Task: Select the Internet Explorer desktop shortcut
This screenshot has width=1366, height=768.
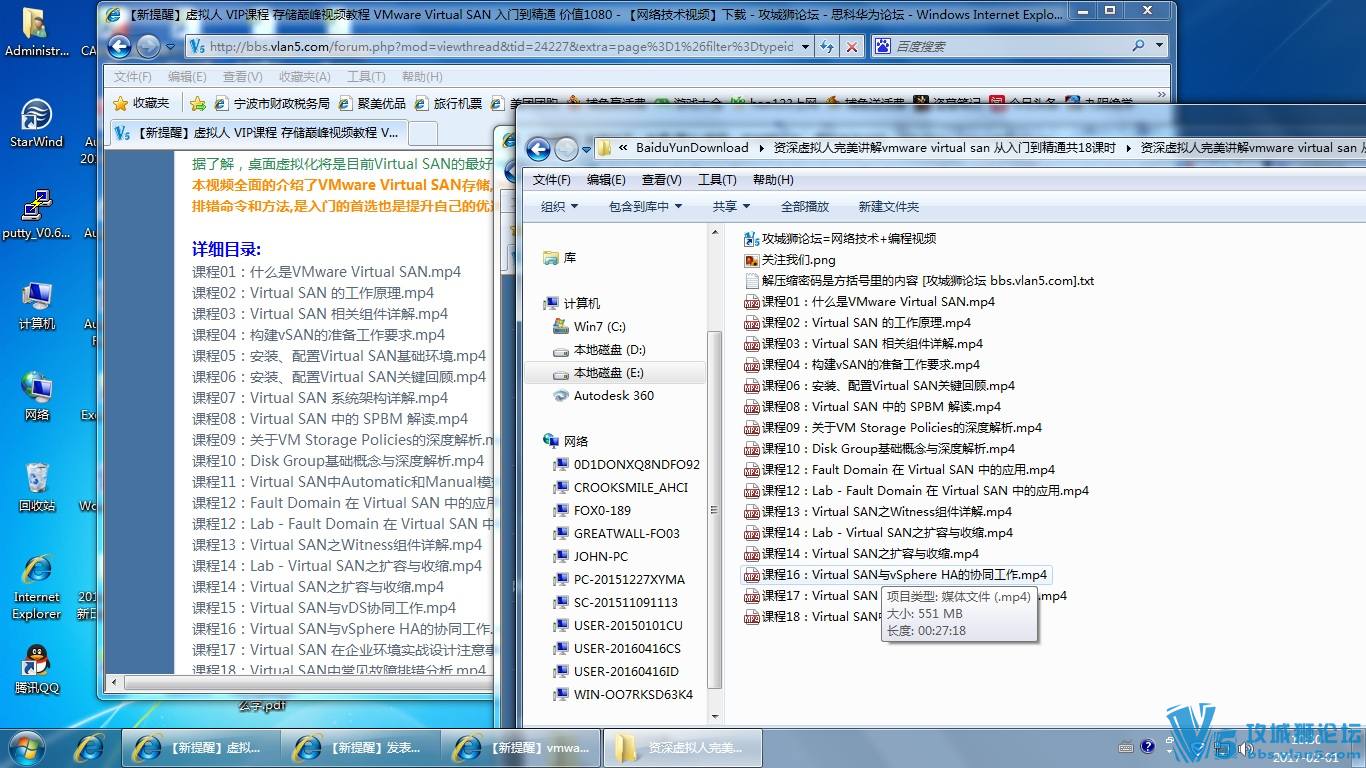Action: pos(36,588)
